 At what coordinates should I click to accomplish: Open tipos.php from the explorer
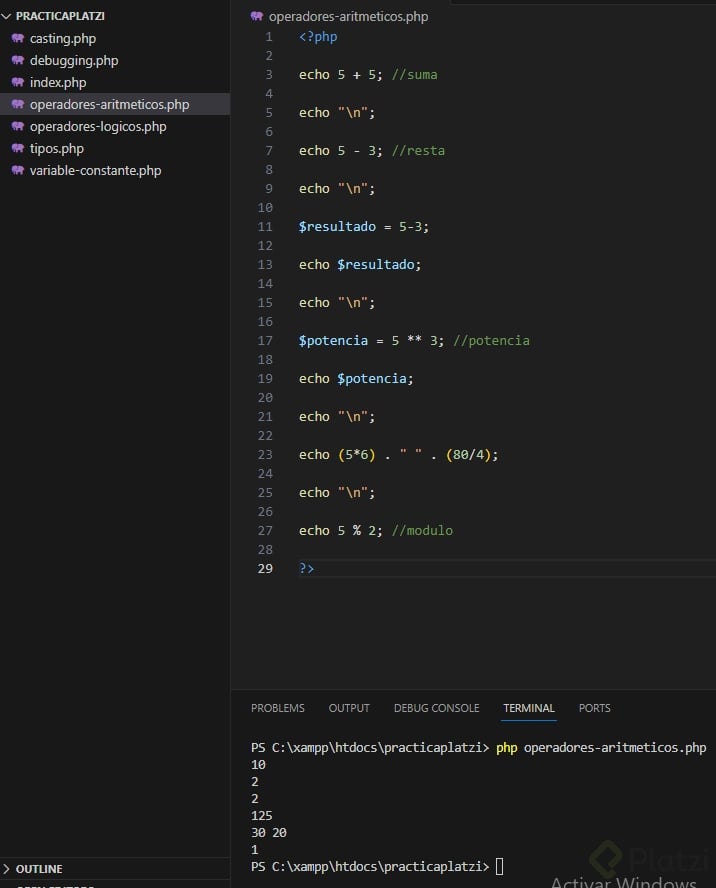(x=56, y=148)
